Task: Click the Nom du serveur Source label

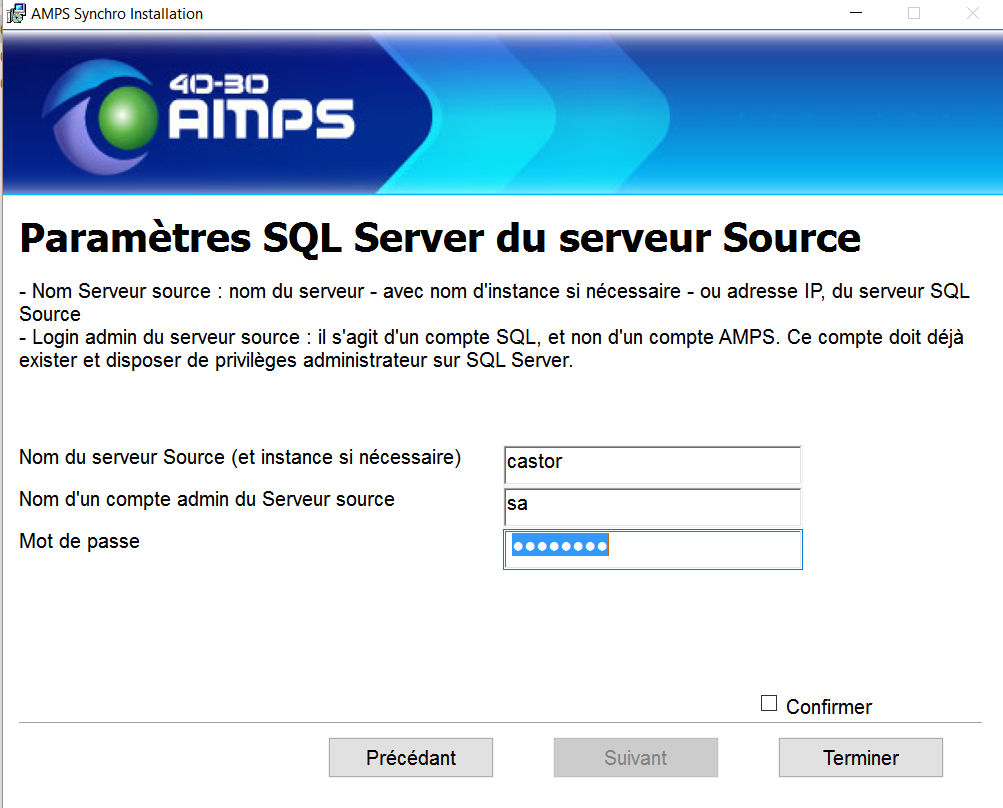Action: 240,458
